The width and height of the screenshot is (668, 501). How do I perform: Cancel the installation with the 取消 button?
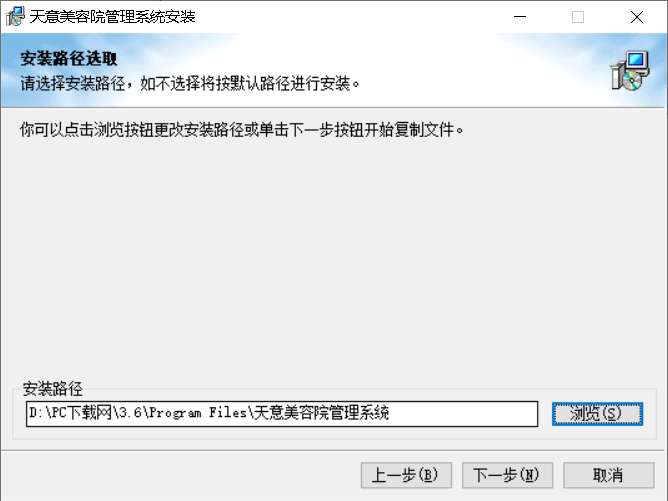[x=609, y=475]
